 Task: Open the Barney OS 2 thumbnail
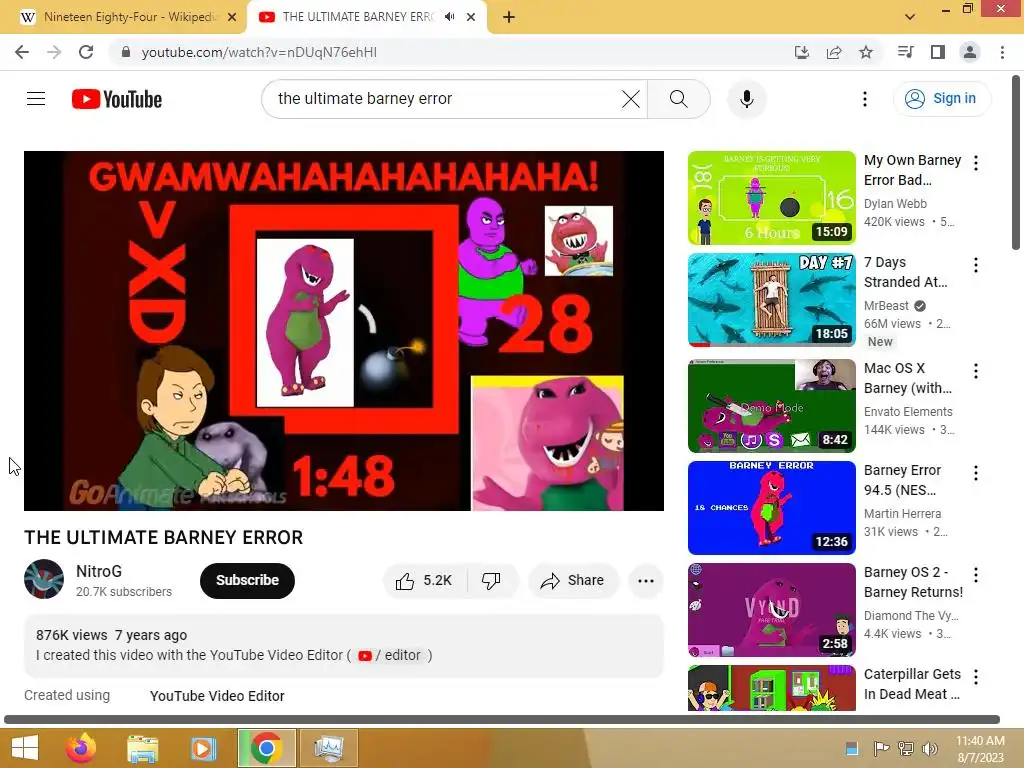[771, 609]
